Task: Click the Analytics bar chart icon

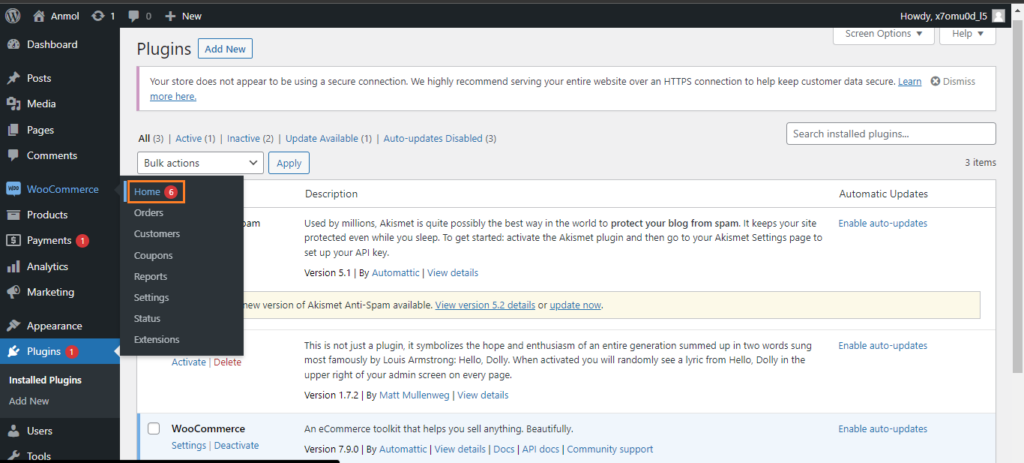Action: click(13, 266)
